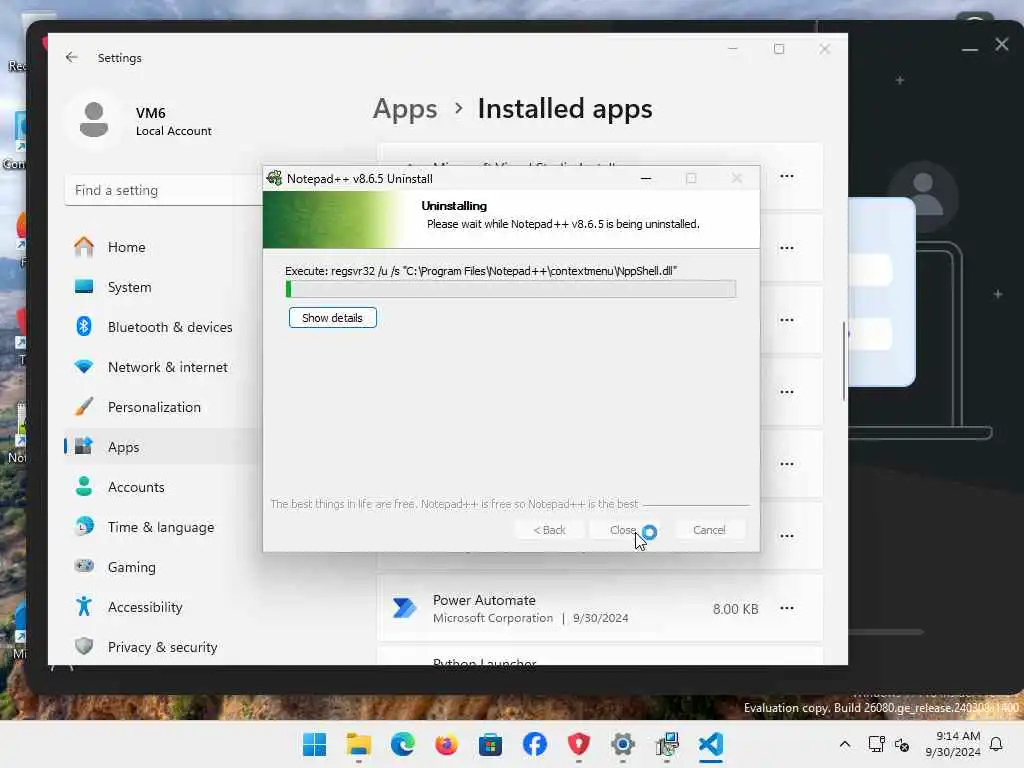Open the notification bell
Viewport: 1024px width, 768px height.
(996, 744)
